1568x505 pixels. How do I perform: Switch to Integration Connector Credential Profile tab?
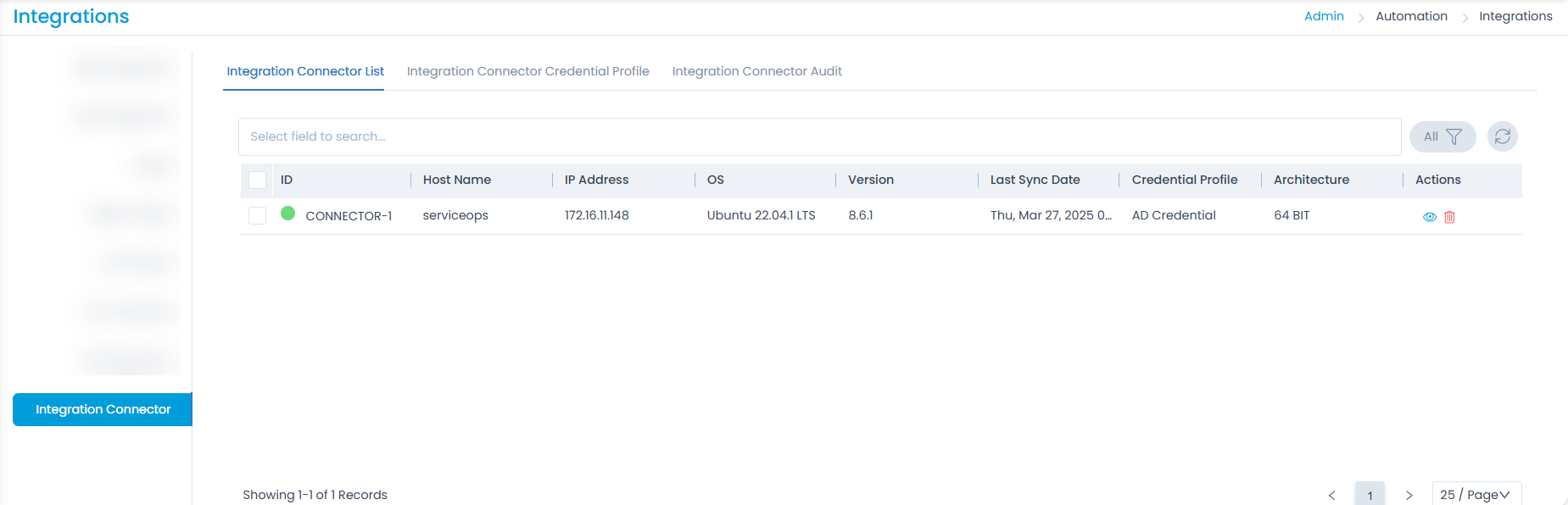tap(527, 71)
